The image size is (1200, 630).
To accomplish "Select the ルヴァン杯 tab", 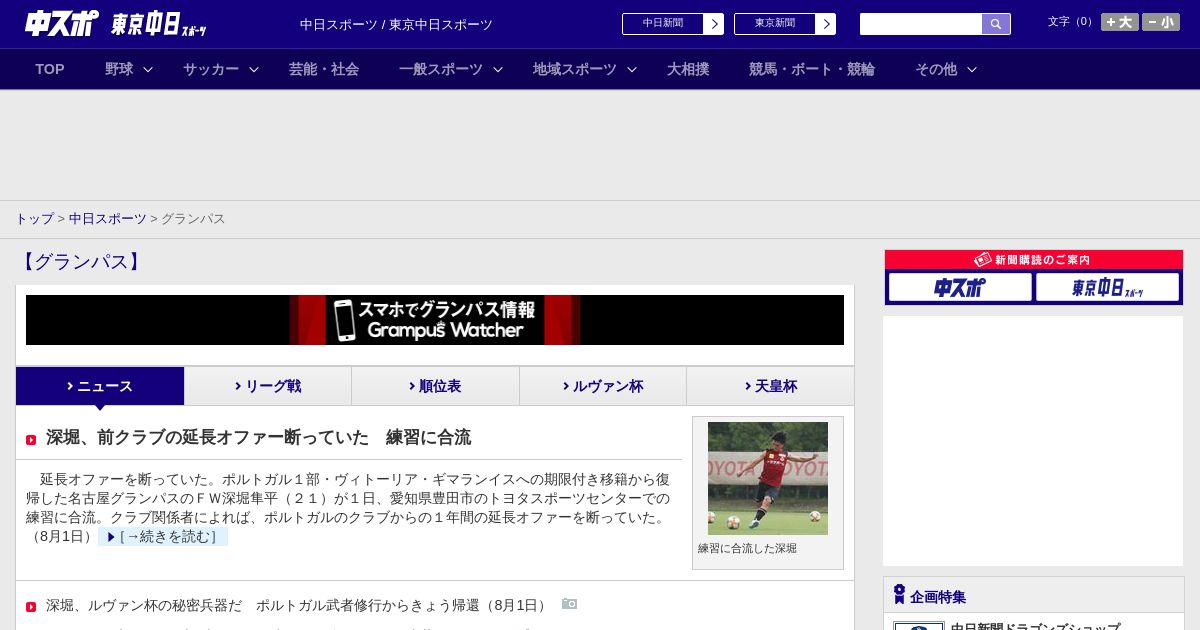I will [603, 386].
